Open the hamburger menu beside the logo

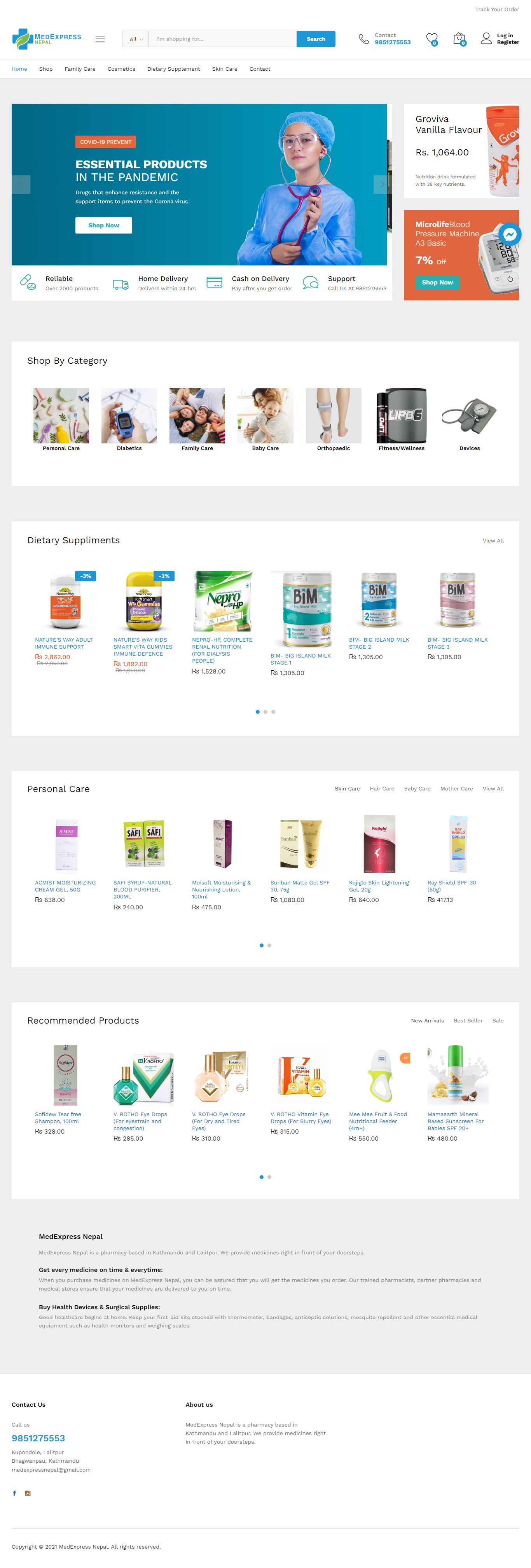[100, 39]
